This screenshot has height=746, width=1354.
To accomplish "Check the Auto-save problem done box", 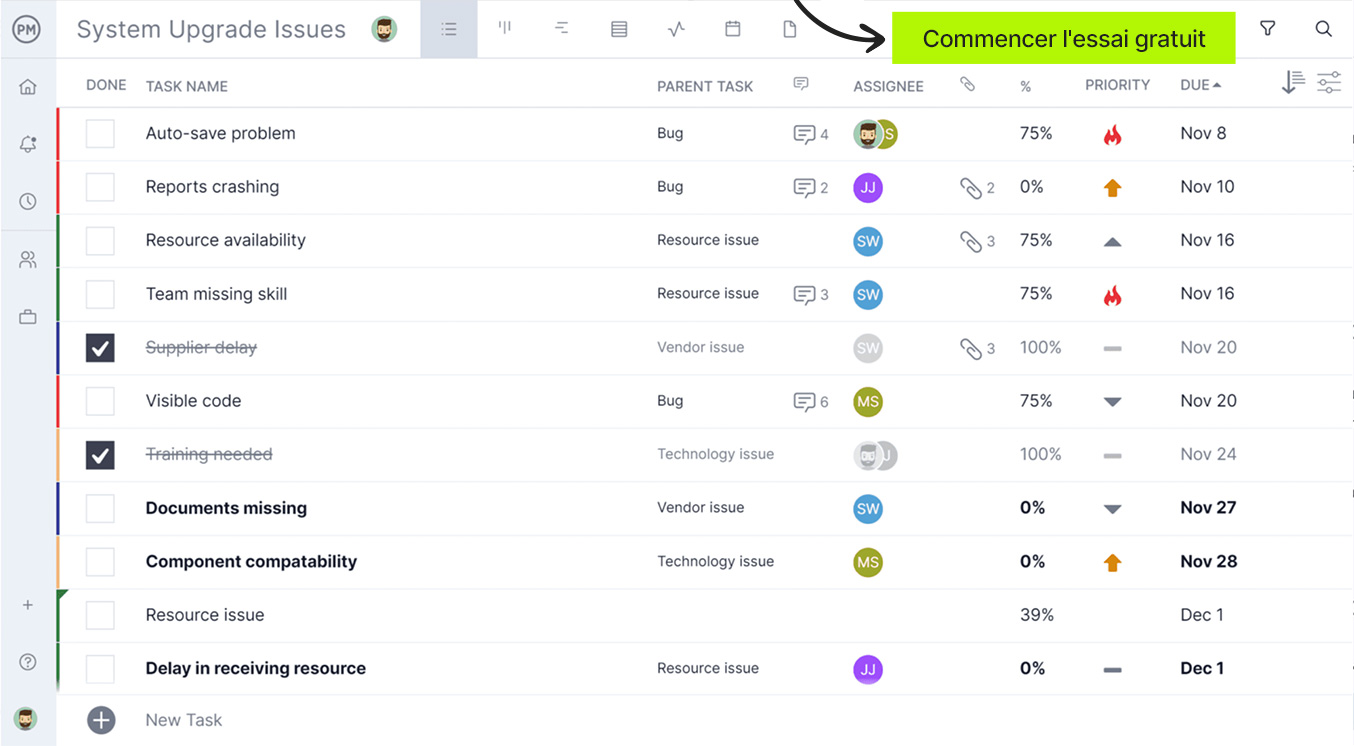I will pyautogui.click(x=100, y=134).
